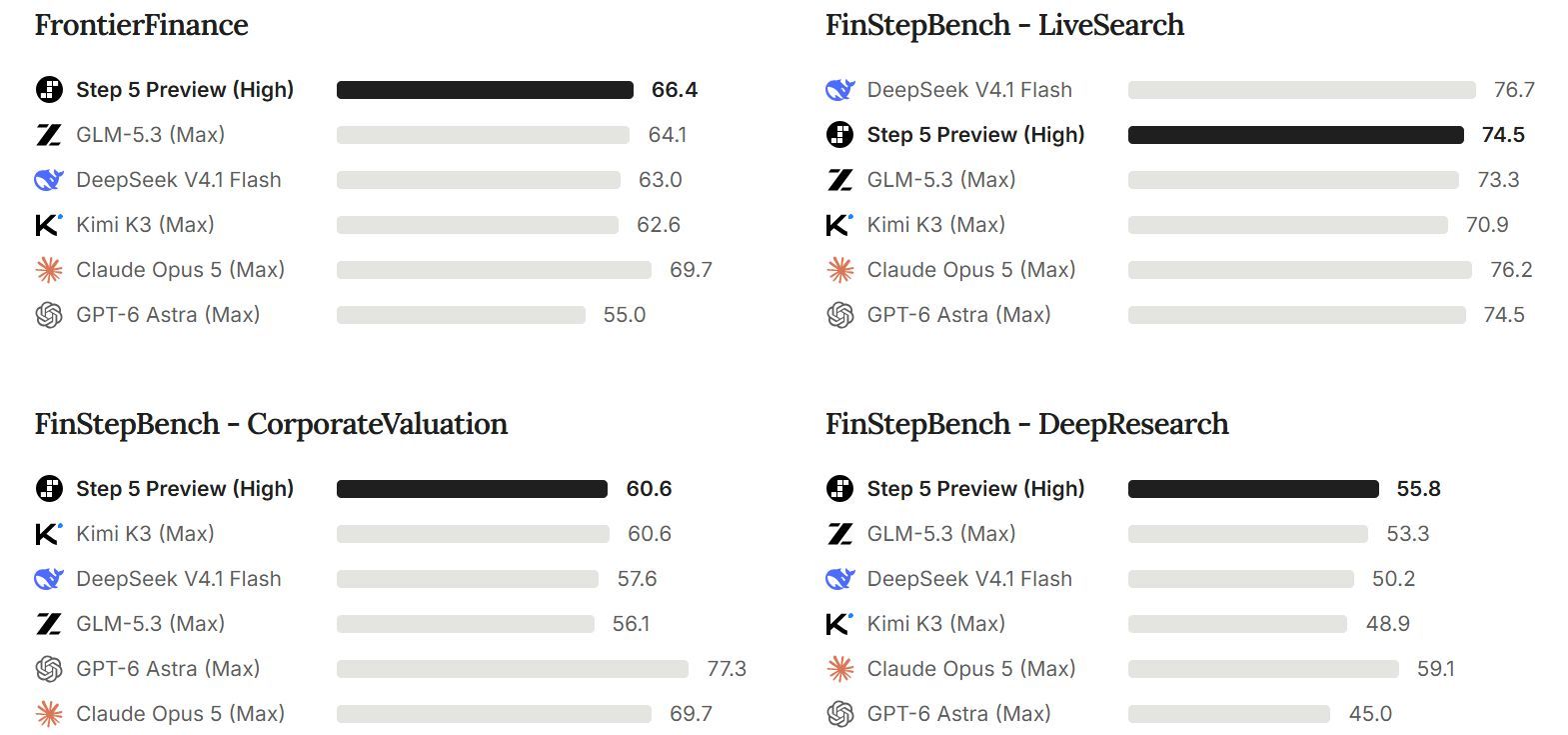Screen dimensions: 1568x735
Task: Click the Step logo icon in FrontierFinance chart
Action: pyautogui.click(x=49, y=90)
